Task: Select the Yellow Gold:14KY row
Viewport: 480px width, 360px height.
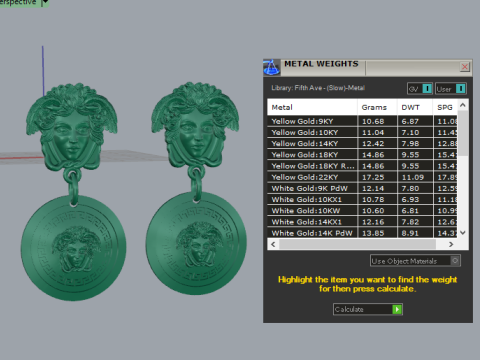Action: tap(362, 144)
